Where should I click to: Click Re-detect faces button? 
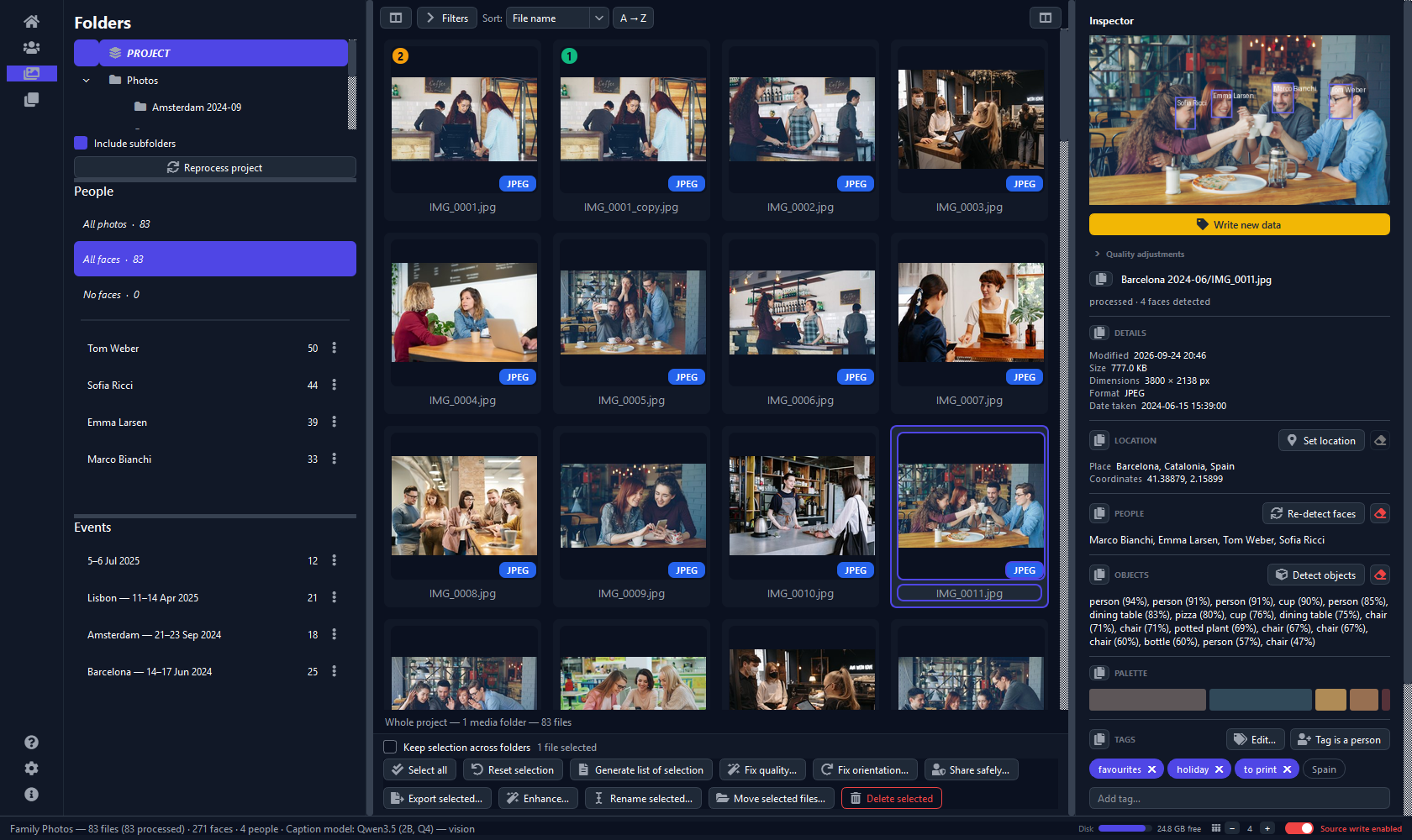pos(1314,513)
